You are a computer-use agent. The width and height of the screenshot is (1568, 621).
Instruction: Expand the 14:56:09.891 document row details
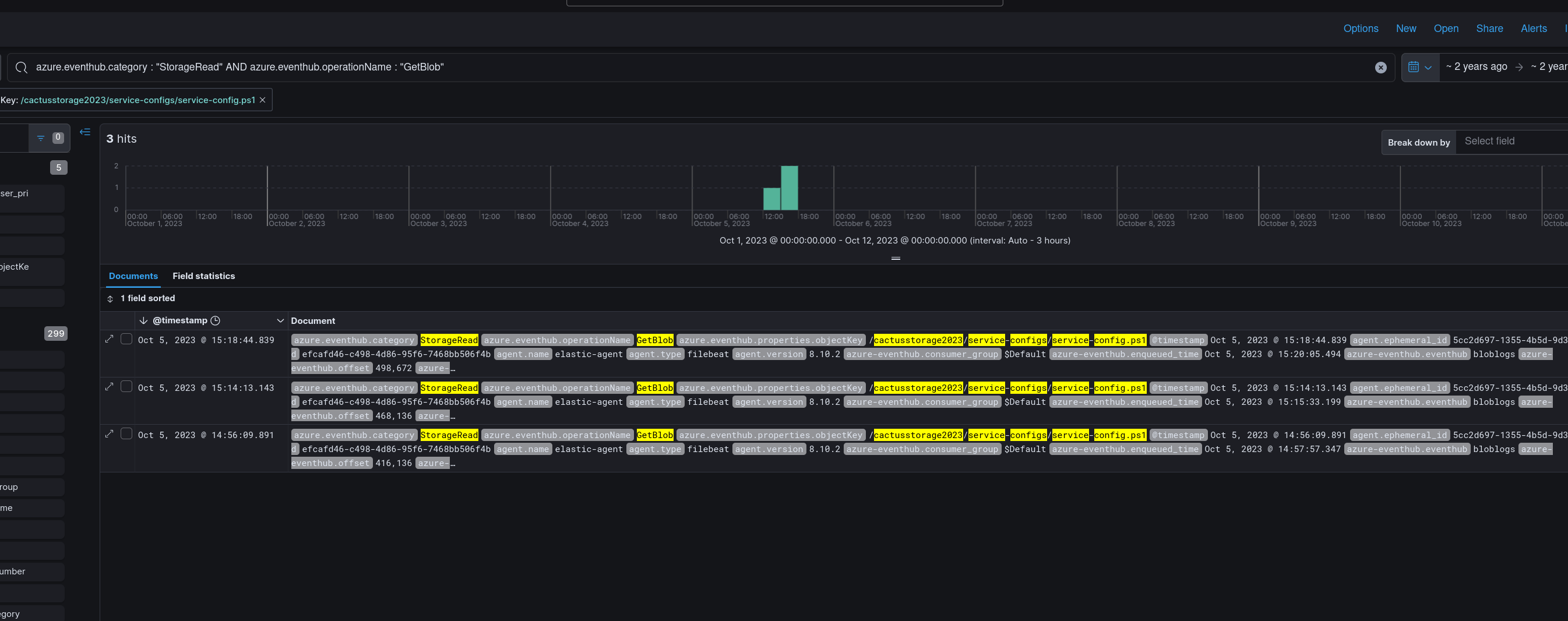pos(110,434)
